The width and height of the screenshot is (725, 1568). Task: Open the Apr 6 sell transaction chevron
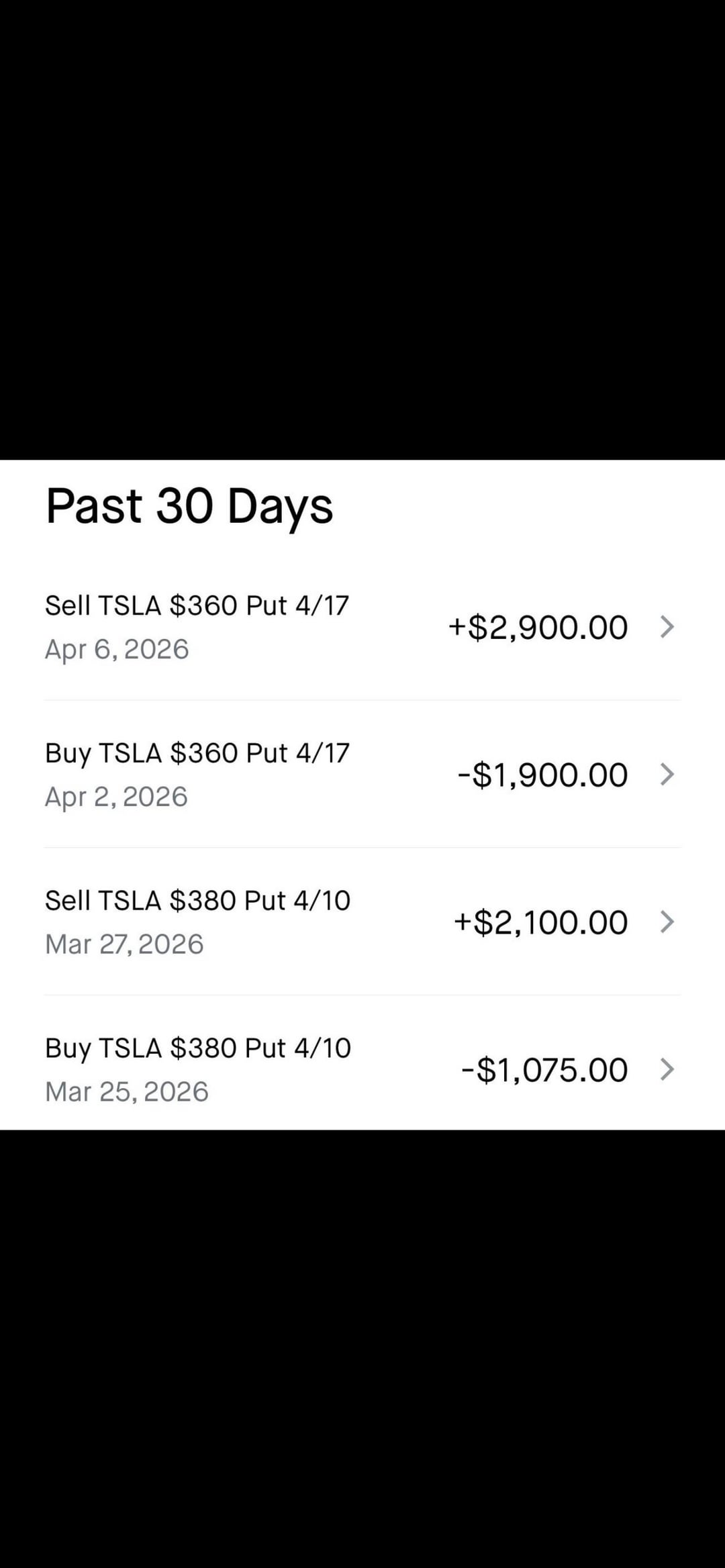(667, 627)
